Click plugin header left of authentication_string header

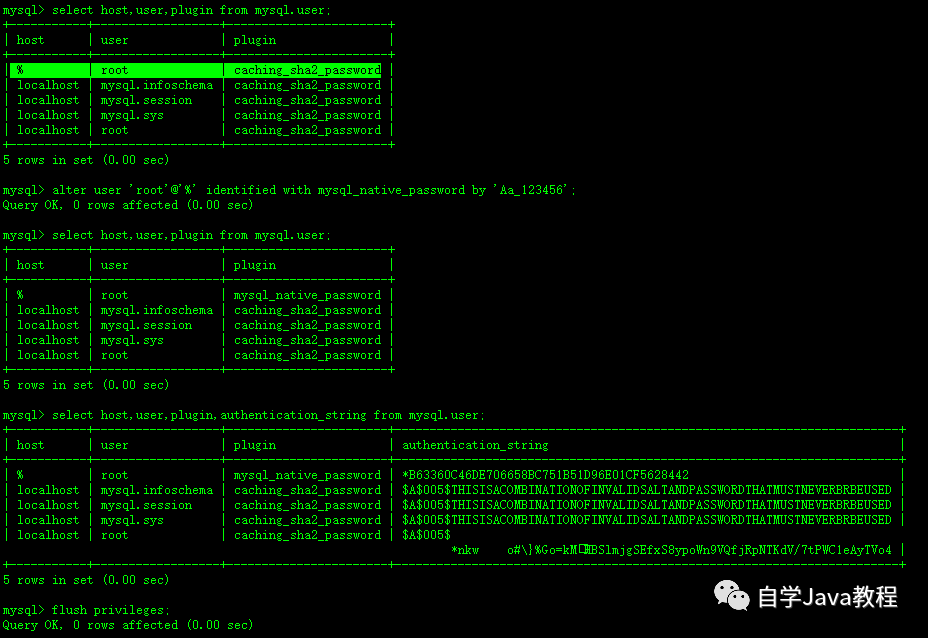254,445
